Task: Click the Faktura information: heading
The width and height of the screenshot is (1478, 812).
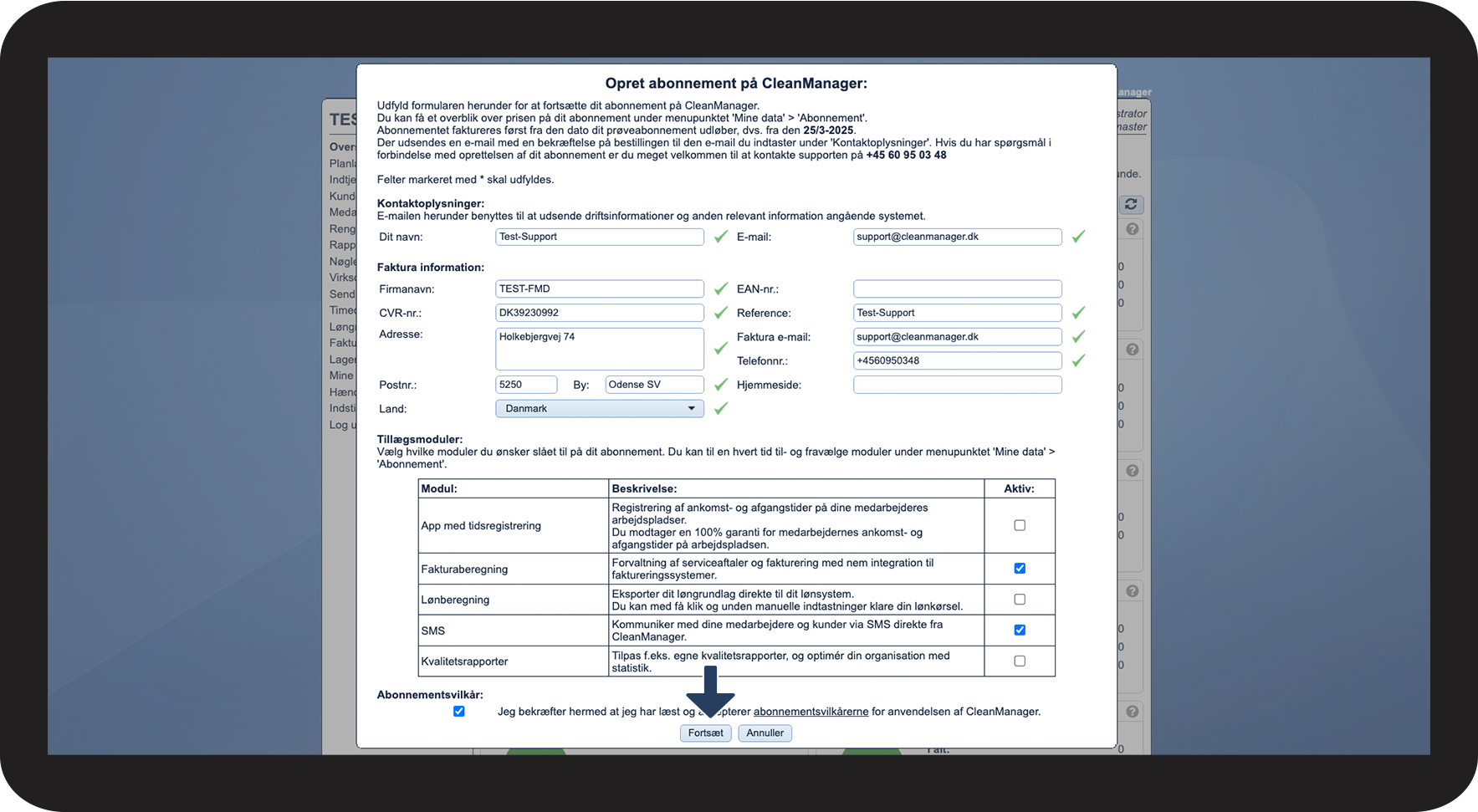Action: tap(431, 268)
